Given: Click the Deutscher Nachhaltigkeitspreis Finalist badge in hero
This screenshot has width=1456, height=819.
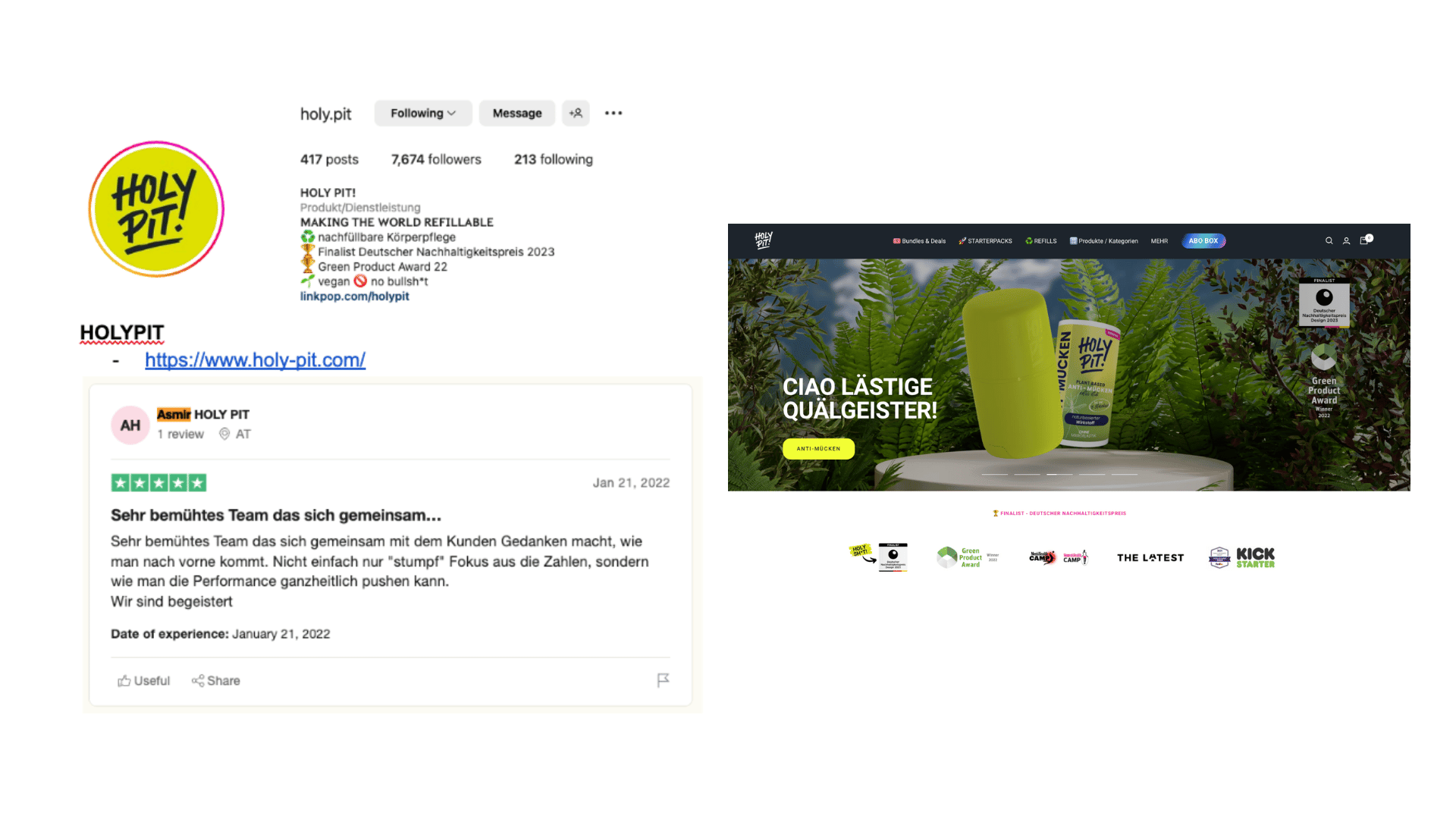Looking at the screenshot, I should point(1324,302).
